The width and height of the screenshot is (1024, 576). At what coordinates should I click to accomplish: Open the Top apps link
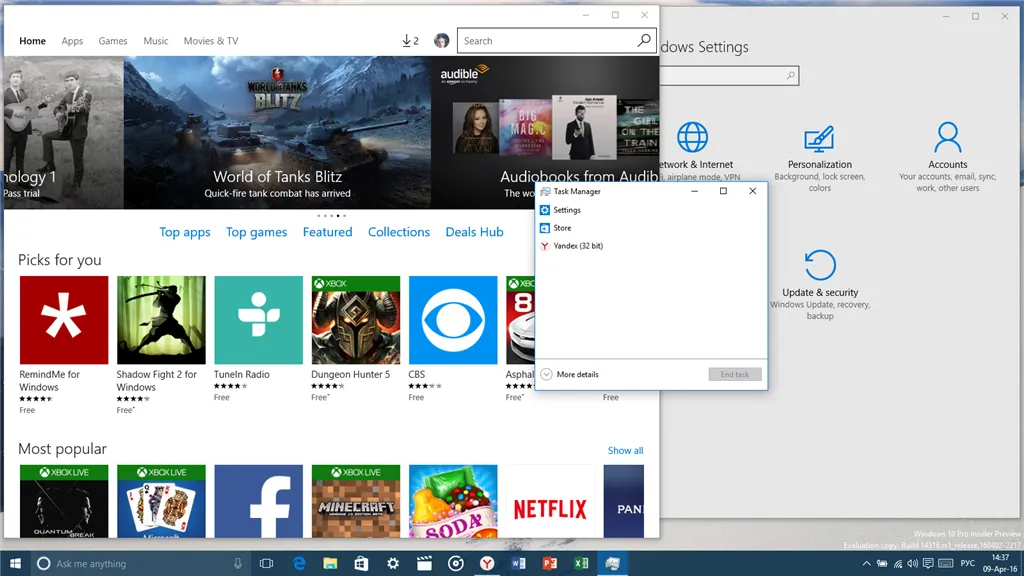click(185, 232)
